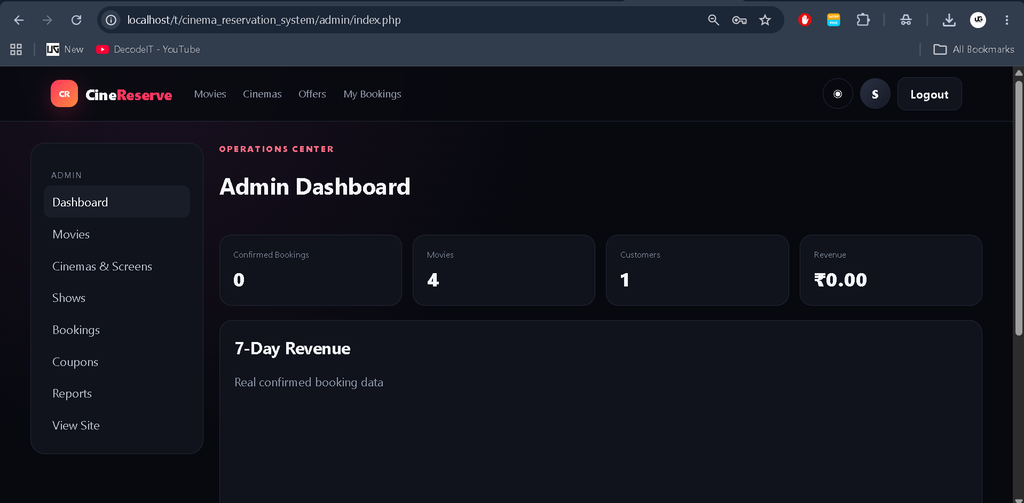Viewport: 1024px width, 503px height.
Task: Click the address bar URL
Action: click(264, 20)
